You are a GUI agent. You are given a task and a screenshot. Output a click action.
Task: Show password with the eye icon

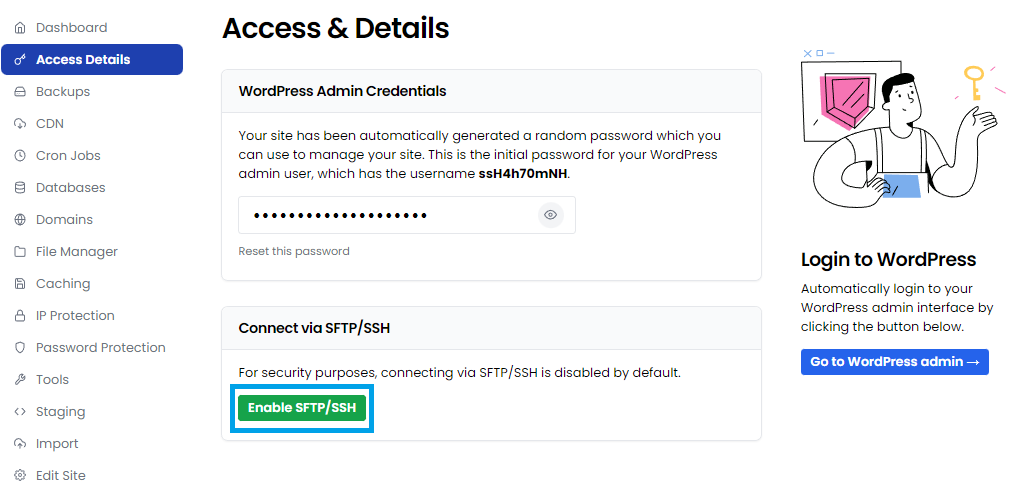(550, 215)
